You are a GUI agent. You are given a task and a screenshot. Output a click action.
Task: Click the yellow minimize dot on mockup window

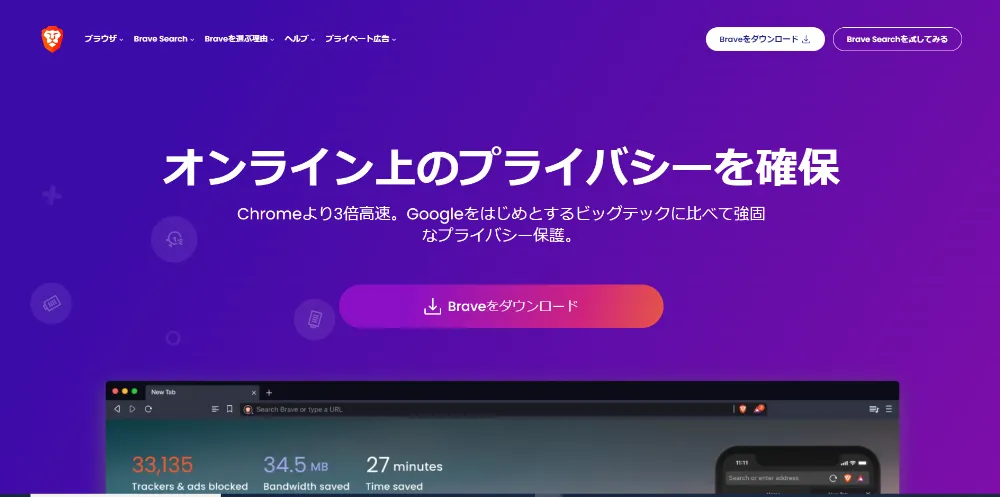(x=125, y=391)
